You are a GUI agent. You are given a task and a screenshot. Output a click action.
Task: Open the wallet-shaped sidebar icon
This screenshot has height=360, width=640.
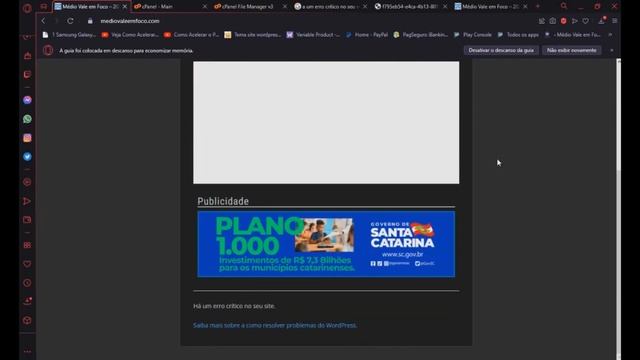pos(27,220)
